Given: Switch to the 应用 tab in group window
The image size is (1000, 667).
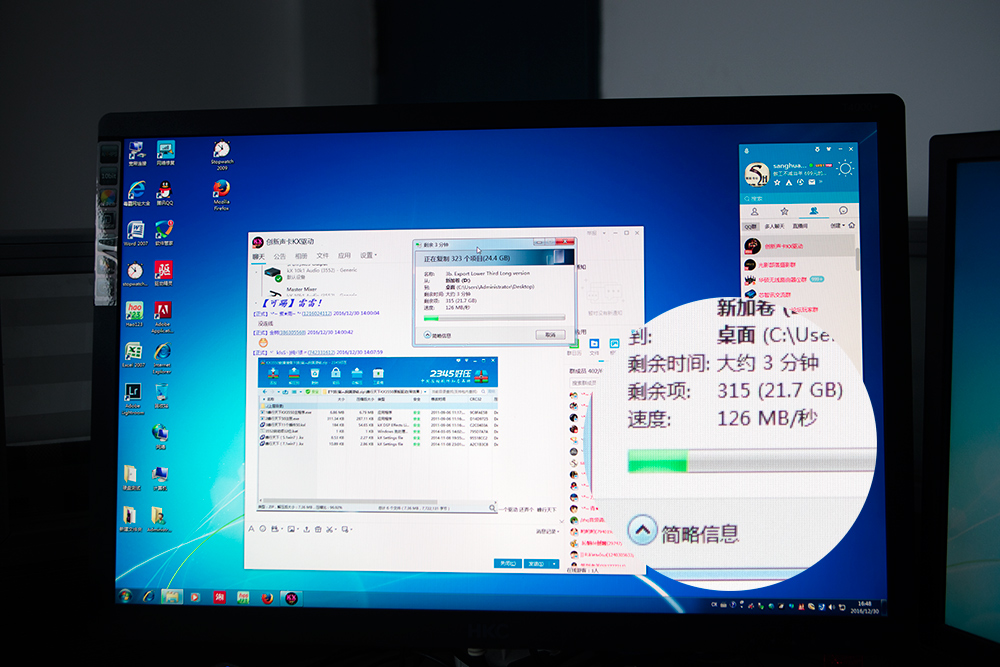Looking at the screenshot, I should [344, 255].
